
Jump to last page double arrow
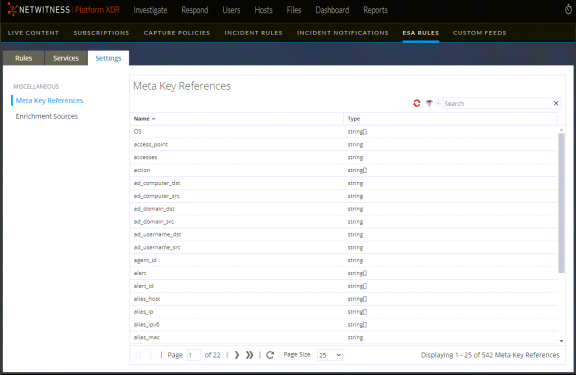(249, 355)
